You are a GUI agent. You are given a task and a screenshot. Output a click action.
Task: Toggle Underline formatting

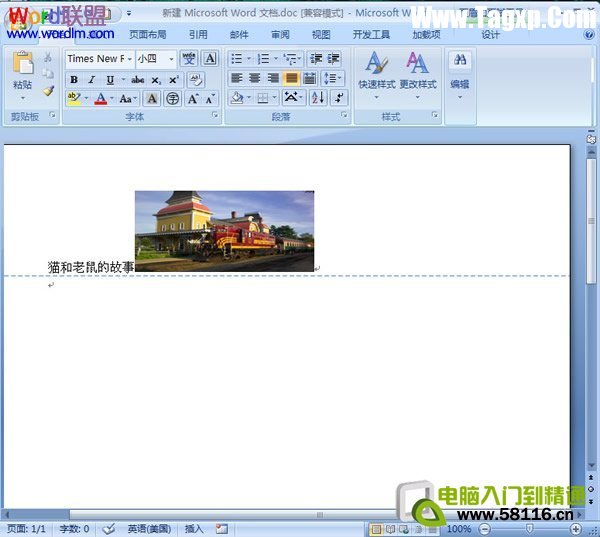pyautogui.click(x=110, y=80)
